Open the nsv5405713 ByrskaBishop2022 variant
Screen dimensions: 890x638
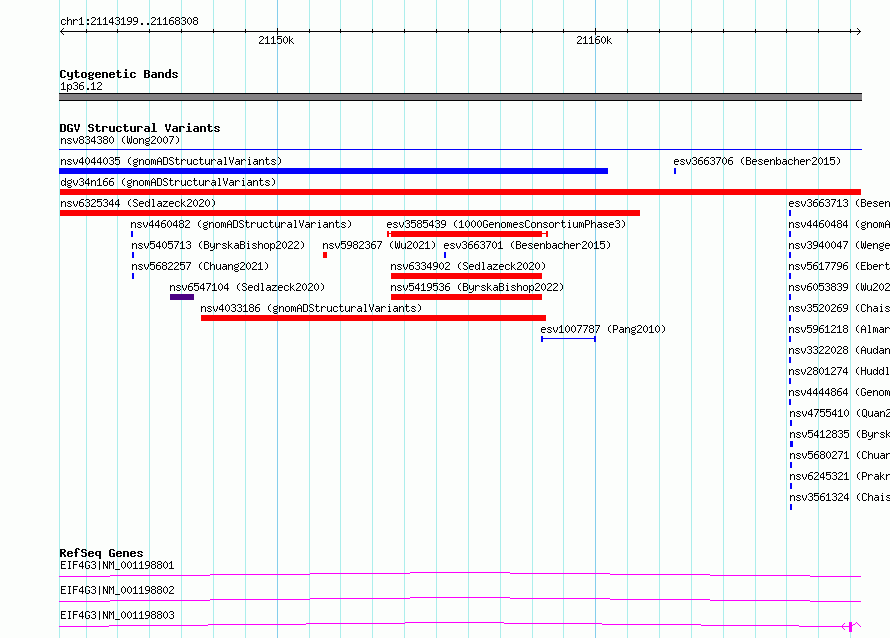218,245
